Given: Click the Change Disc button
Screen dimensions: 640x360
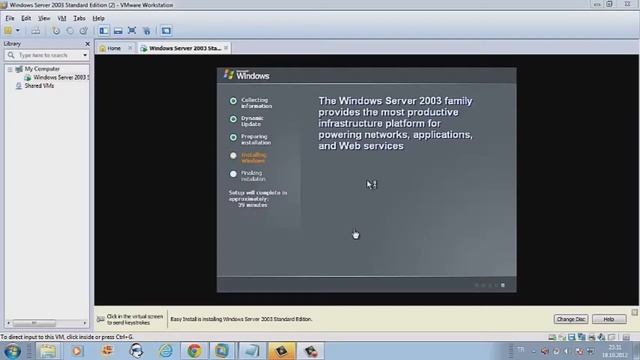Looking at the screenshot, I should 571,319.
